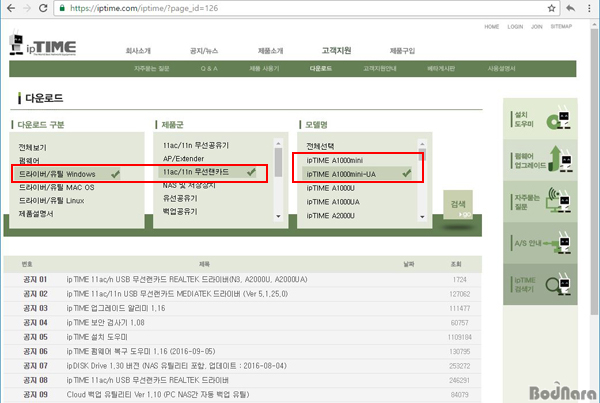Select Q & A submenu item
Image resolution: width=600 pixels, height=403 pixels.
[209, 69]
